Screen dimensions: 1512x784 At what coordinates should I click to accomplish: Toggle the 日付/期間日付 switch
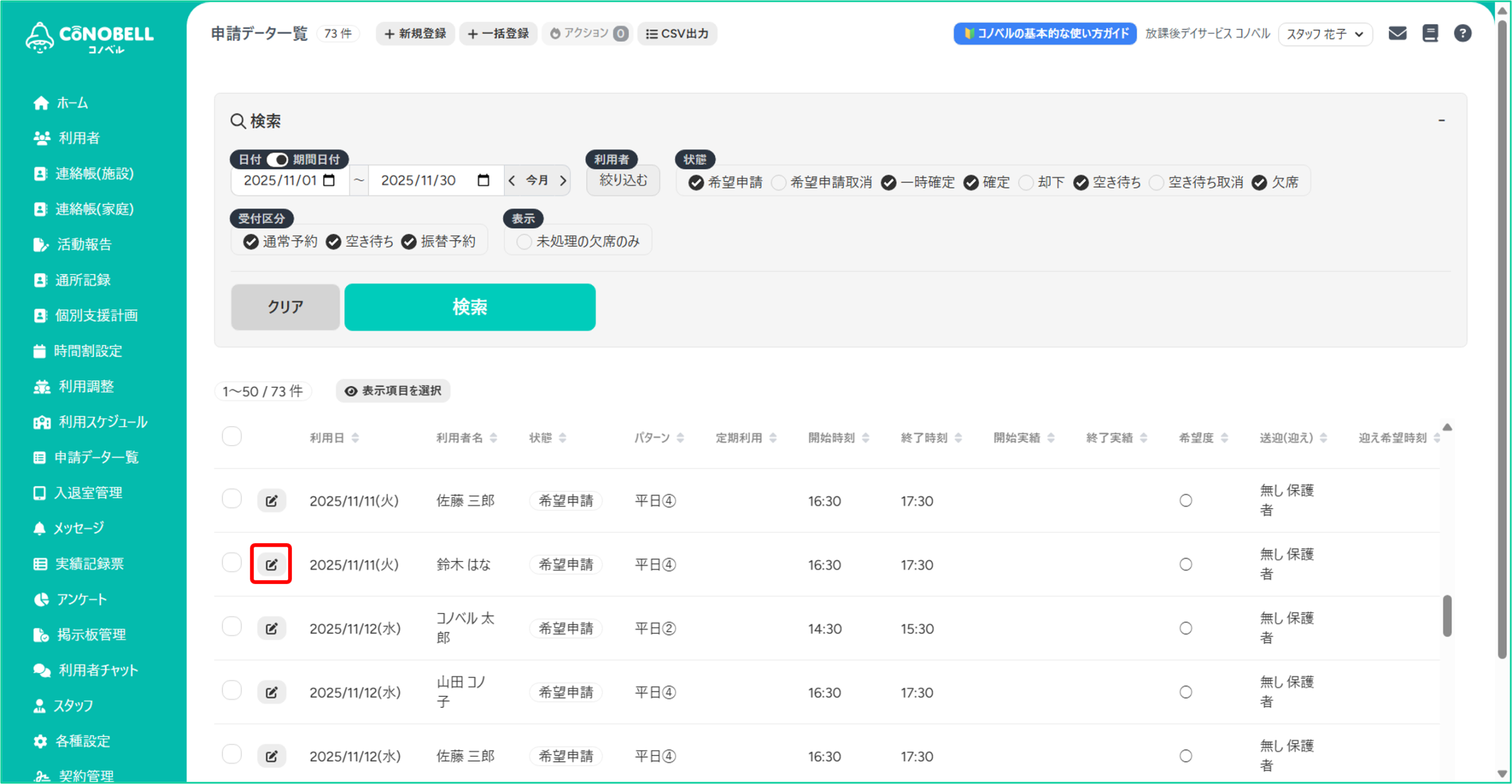[277, 159]
